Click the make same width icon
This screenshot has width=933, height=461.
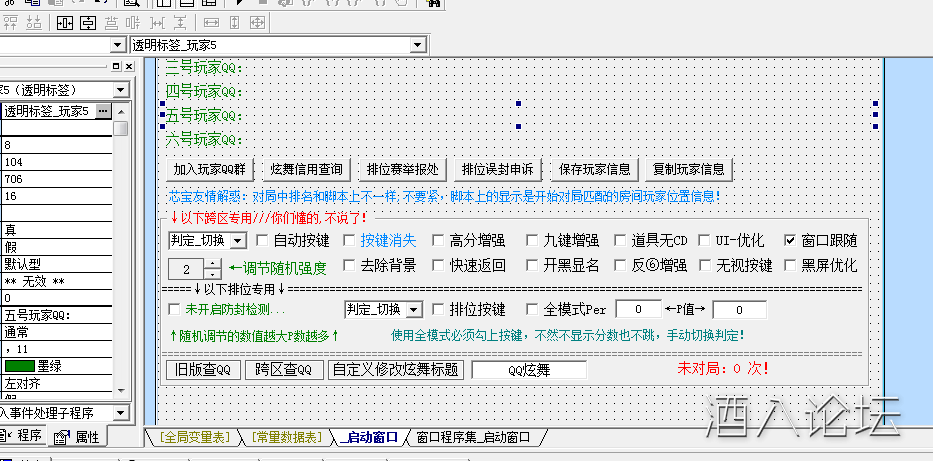pos(211,21)
